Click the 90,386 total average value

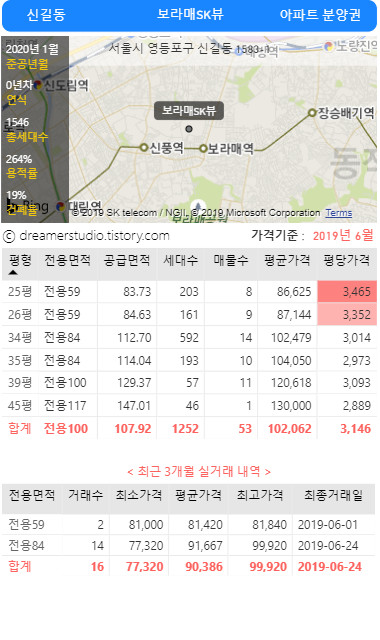[204, 567]
